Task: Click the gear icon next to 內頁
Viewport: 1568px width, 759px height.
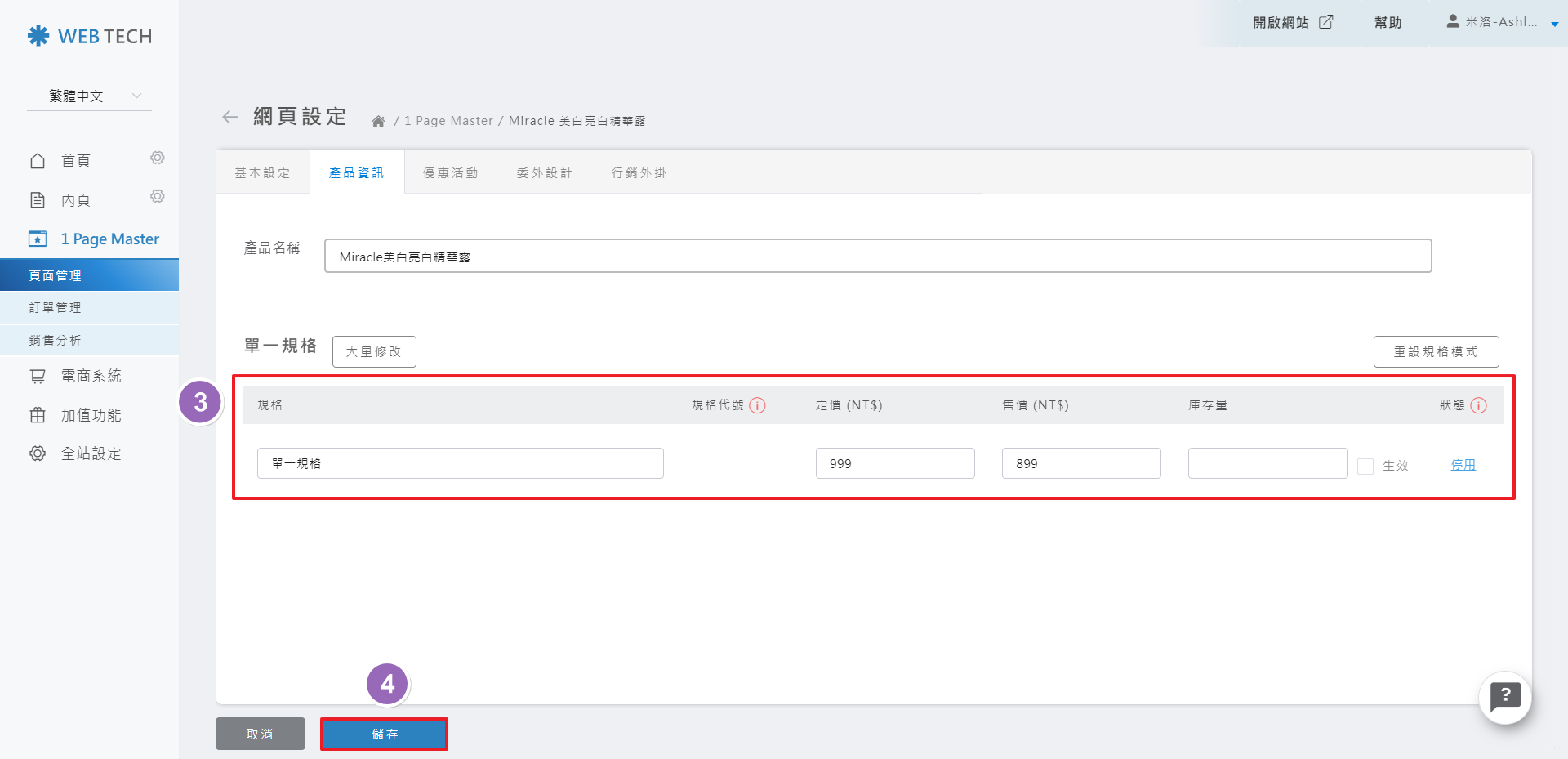Action: pos(158,196)
